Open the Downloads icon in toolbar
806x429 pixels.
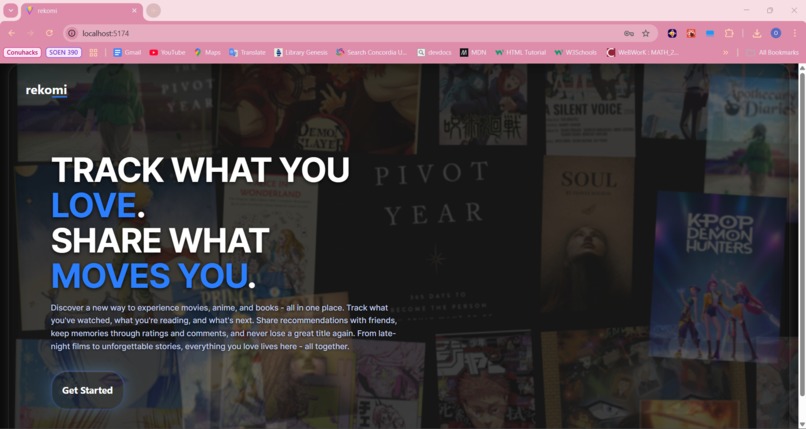tap(757, 33)
